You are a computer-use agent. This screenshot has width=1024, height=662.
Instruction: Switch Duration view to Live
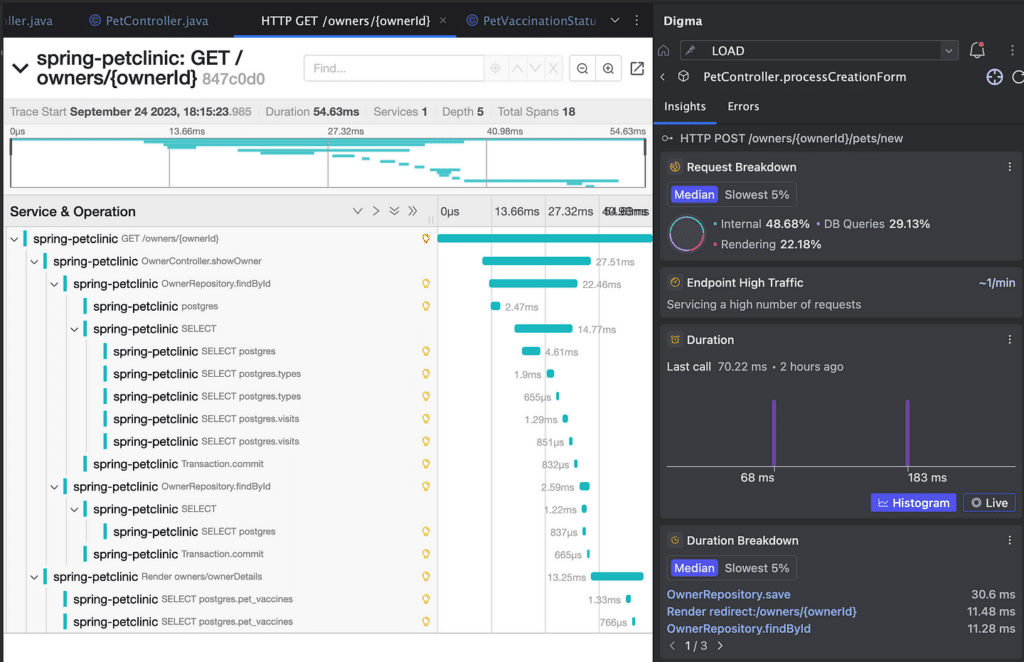click(988, 503)
